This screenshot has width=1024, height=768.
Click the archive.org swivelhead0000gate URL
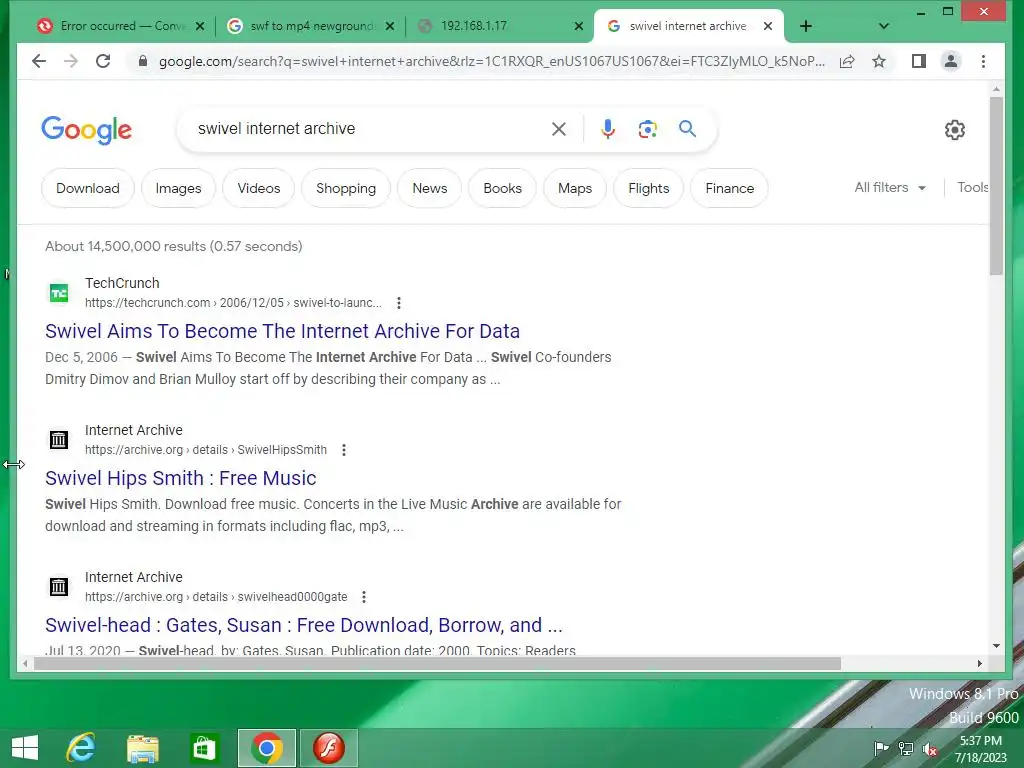point(216,597)
